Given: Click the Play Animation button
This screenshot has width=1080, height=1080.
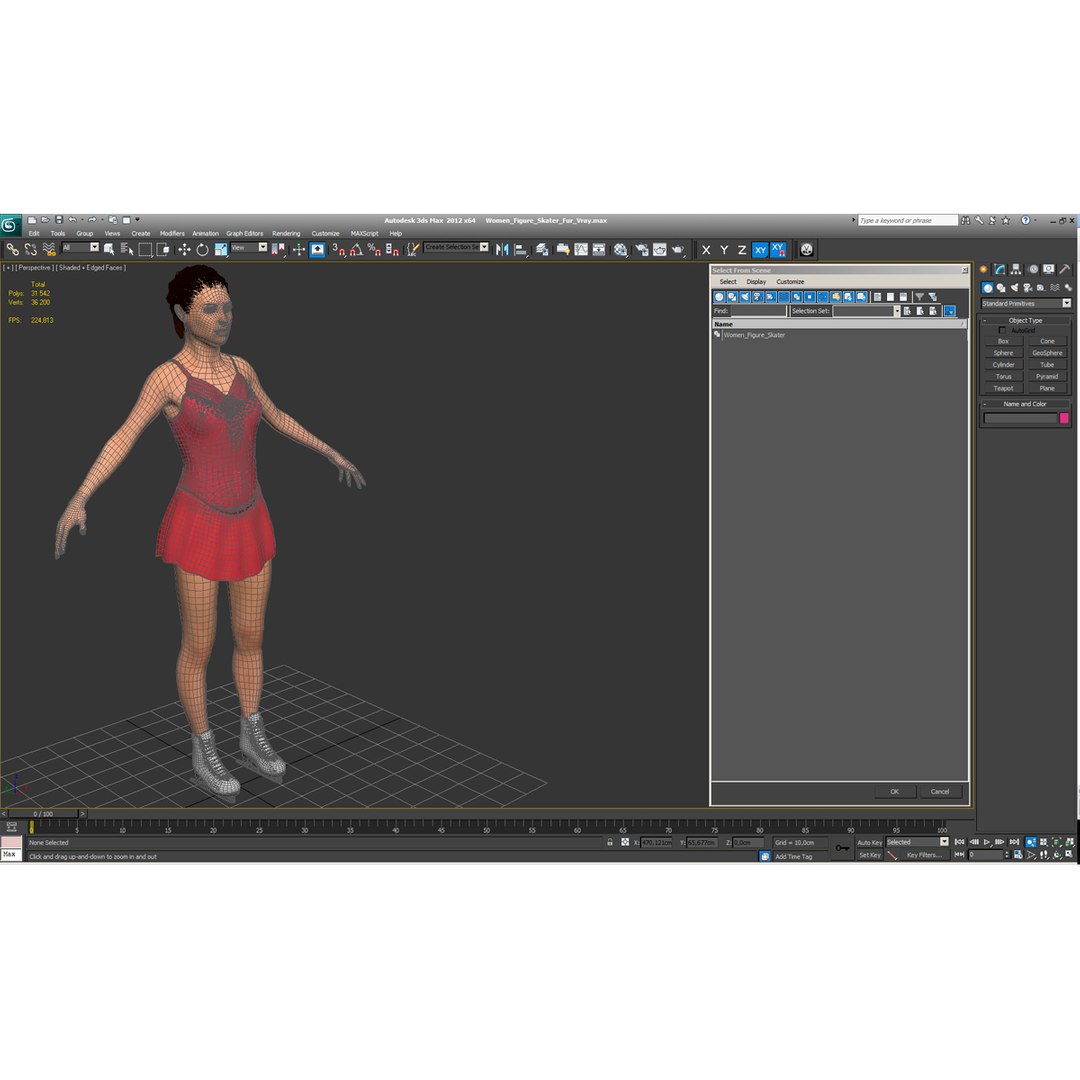Looking at the screenshot, I should [x=987, y=842].
